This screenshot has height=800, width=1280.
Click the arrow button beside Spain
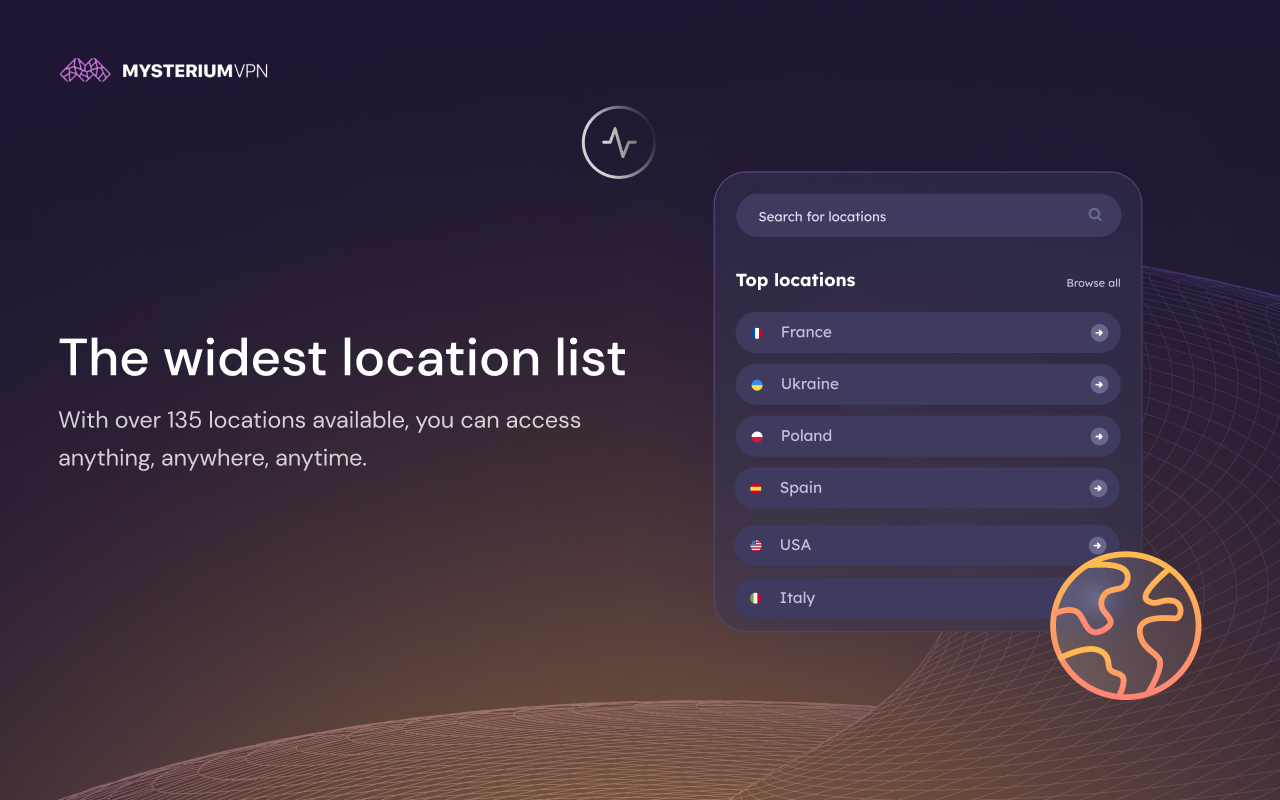pyautogui.click(x=1098, y=487)
